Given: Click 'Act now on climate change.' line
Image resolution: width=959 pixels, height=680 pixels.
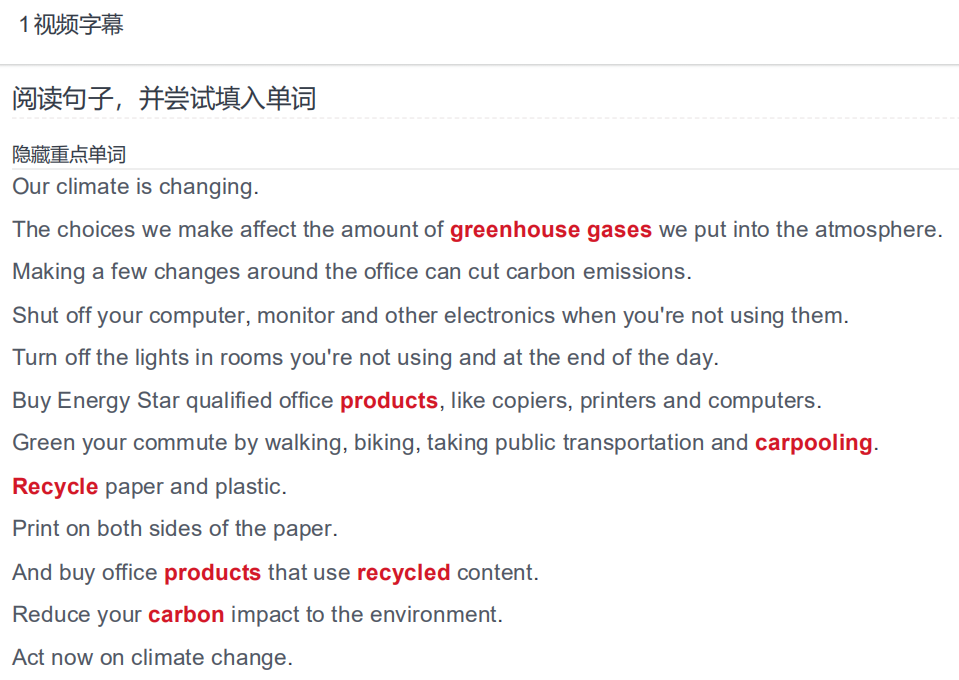Looking at the screenshot, I should point(153,658).
